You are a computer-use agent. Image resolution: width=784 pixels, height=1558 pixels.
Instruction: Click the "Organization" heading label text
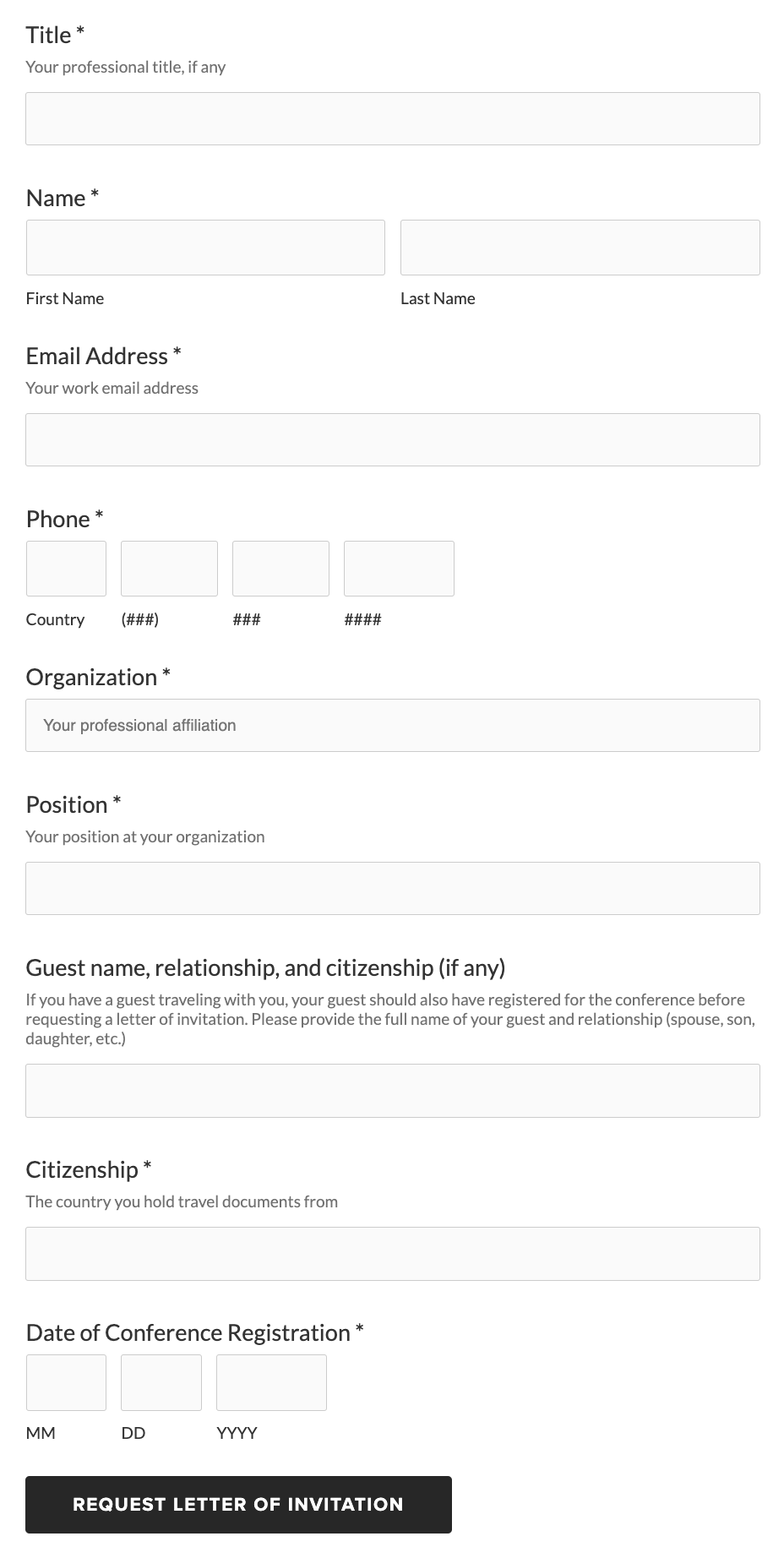point(91,678)
